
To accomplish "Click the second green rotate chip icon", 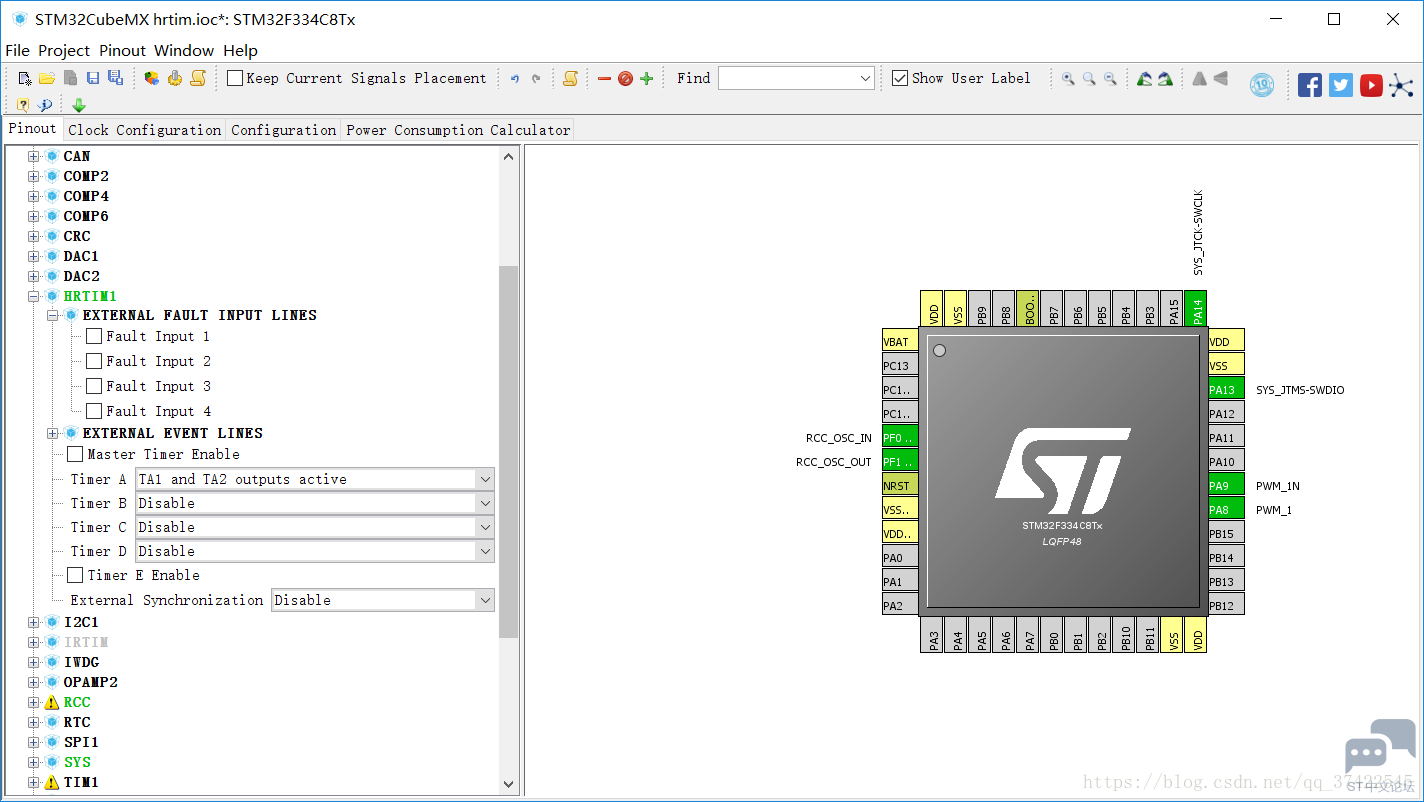I will (x=1166, y=78).
